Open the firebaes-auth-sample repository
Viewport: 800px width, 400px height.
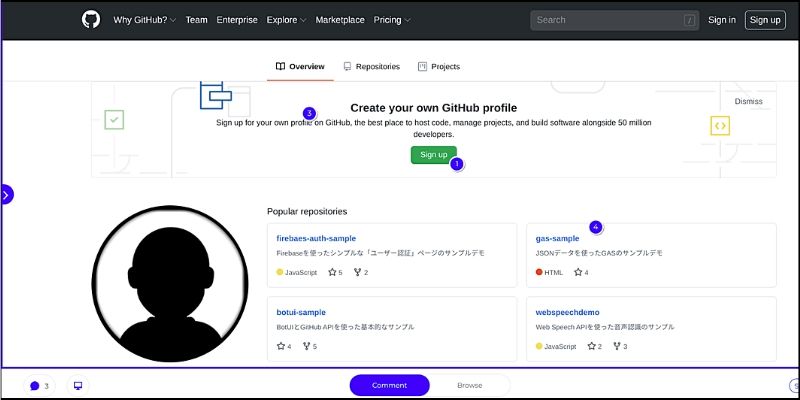point(316,238)
